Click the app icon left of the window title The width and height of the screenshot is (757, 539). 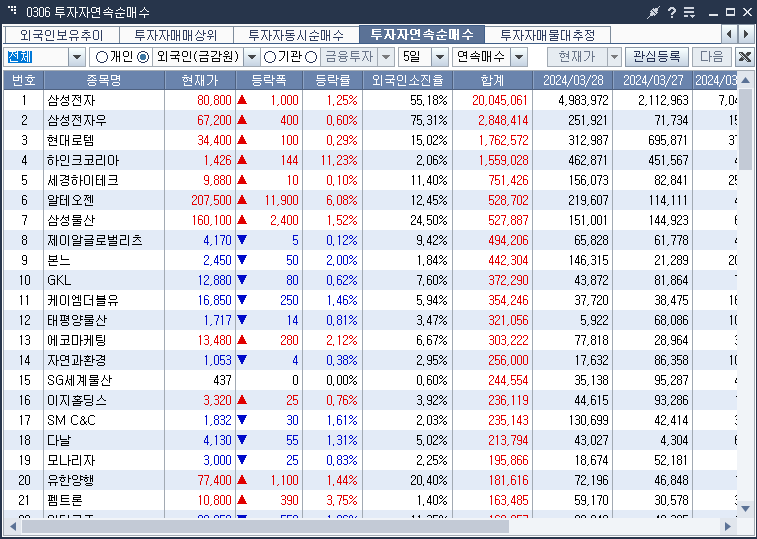13,11
